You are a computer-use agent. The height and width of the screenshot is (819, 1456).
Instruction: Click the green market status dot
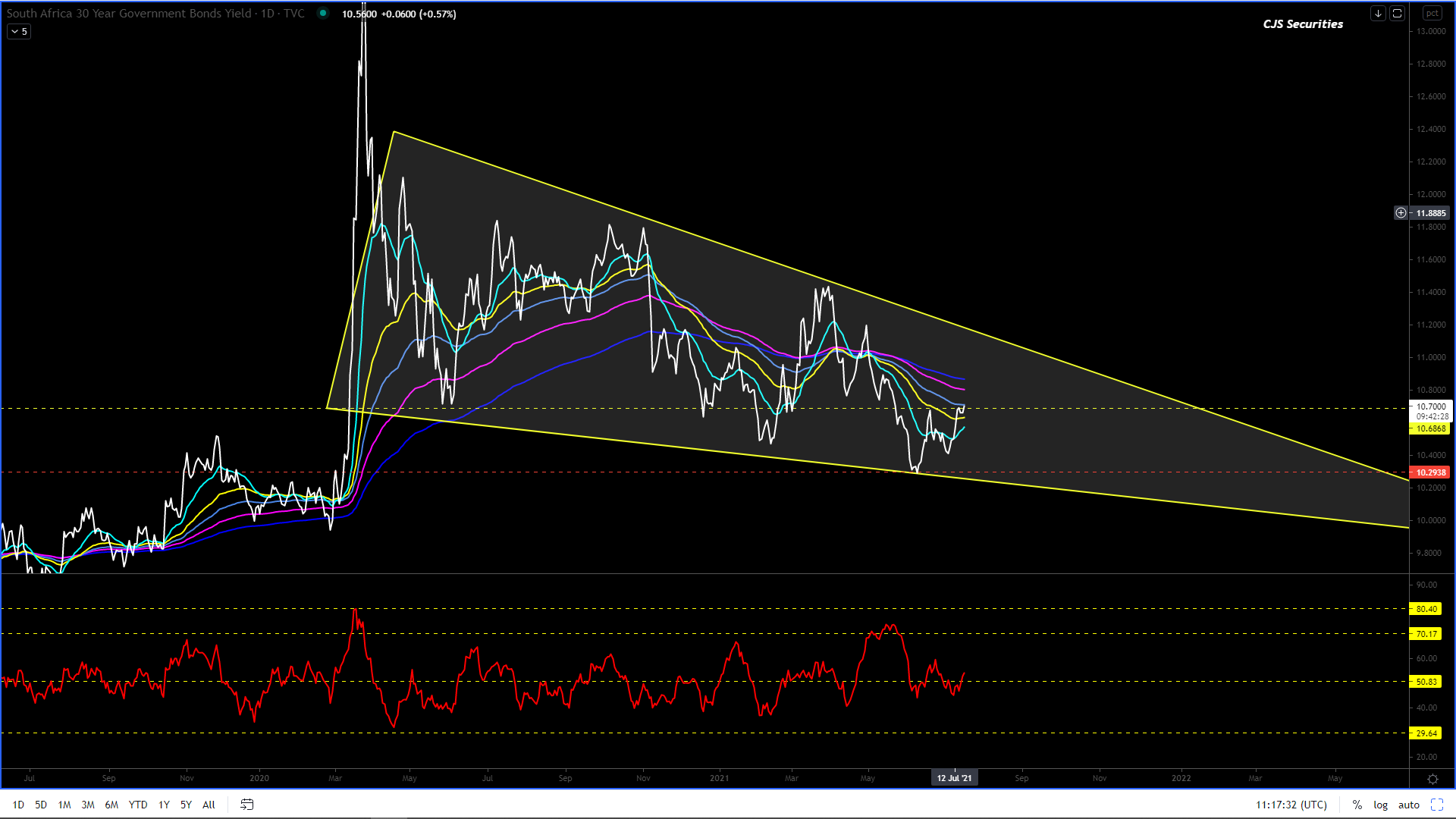coord(323,13)
